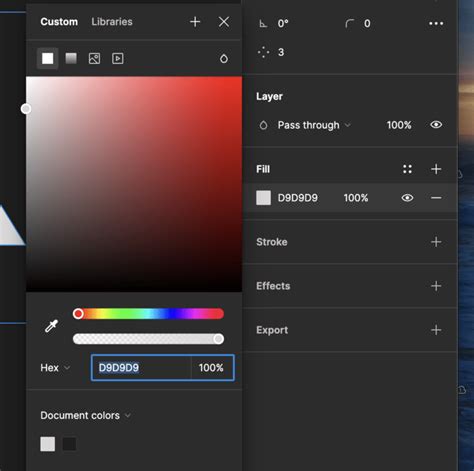Open Fill styles four-dot icon
The image size is (474, 471).
click(407, 169)
